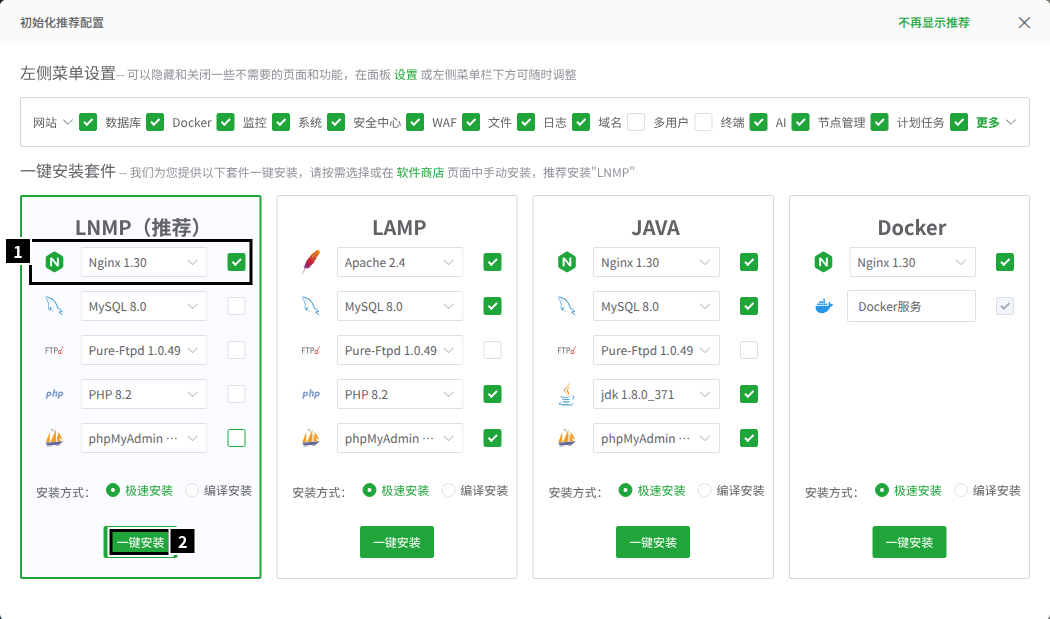
Task: Click the phpMyAdmin sailboat icon in LNMP card
Action: click(54, 438)
